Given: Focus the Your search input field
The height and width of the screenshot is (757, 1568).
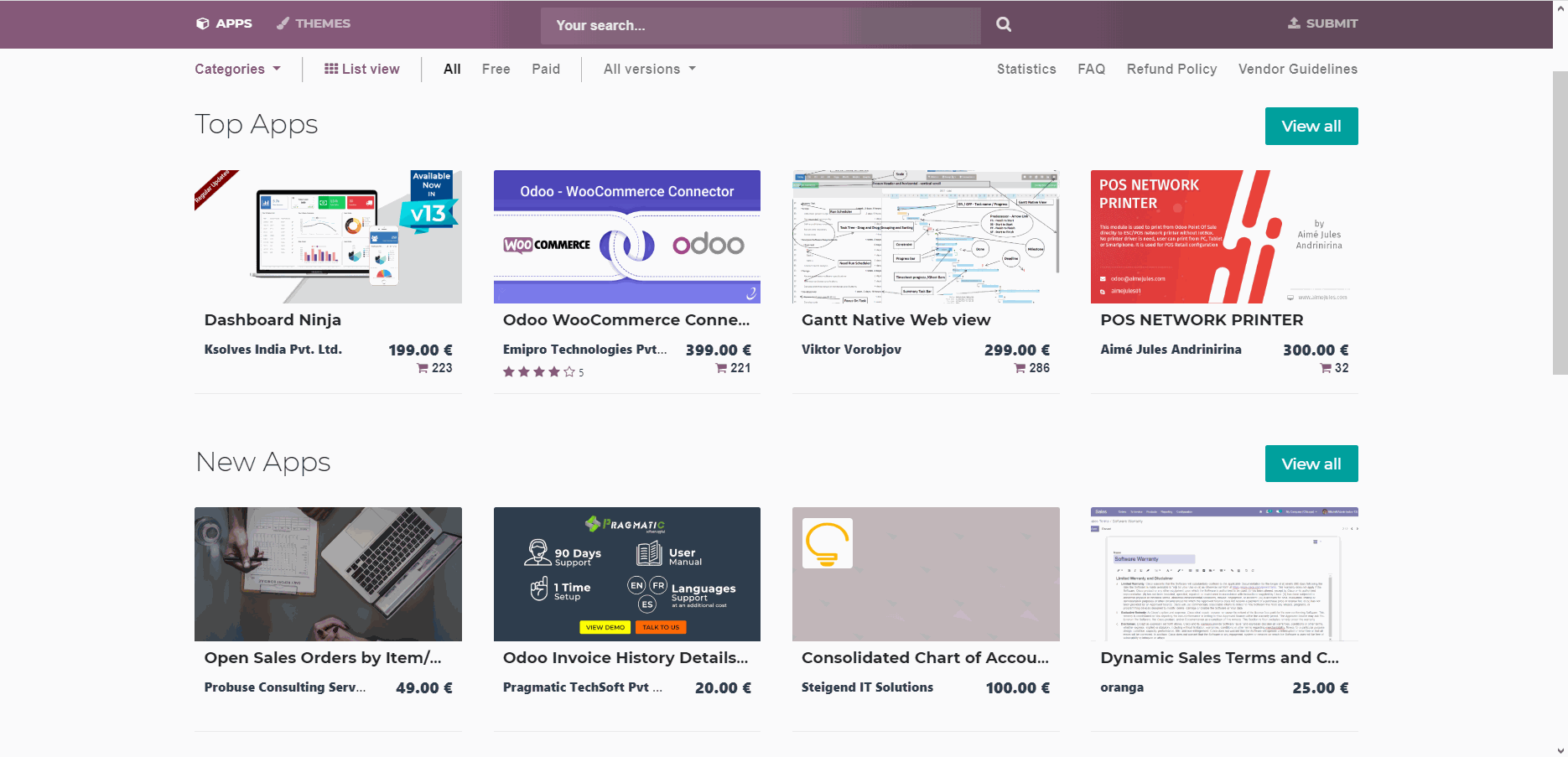Looking at the screenshot, I should [x=761, y=25].
